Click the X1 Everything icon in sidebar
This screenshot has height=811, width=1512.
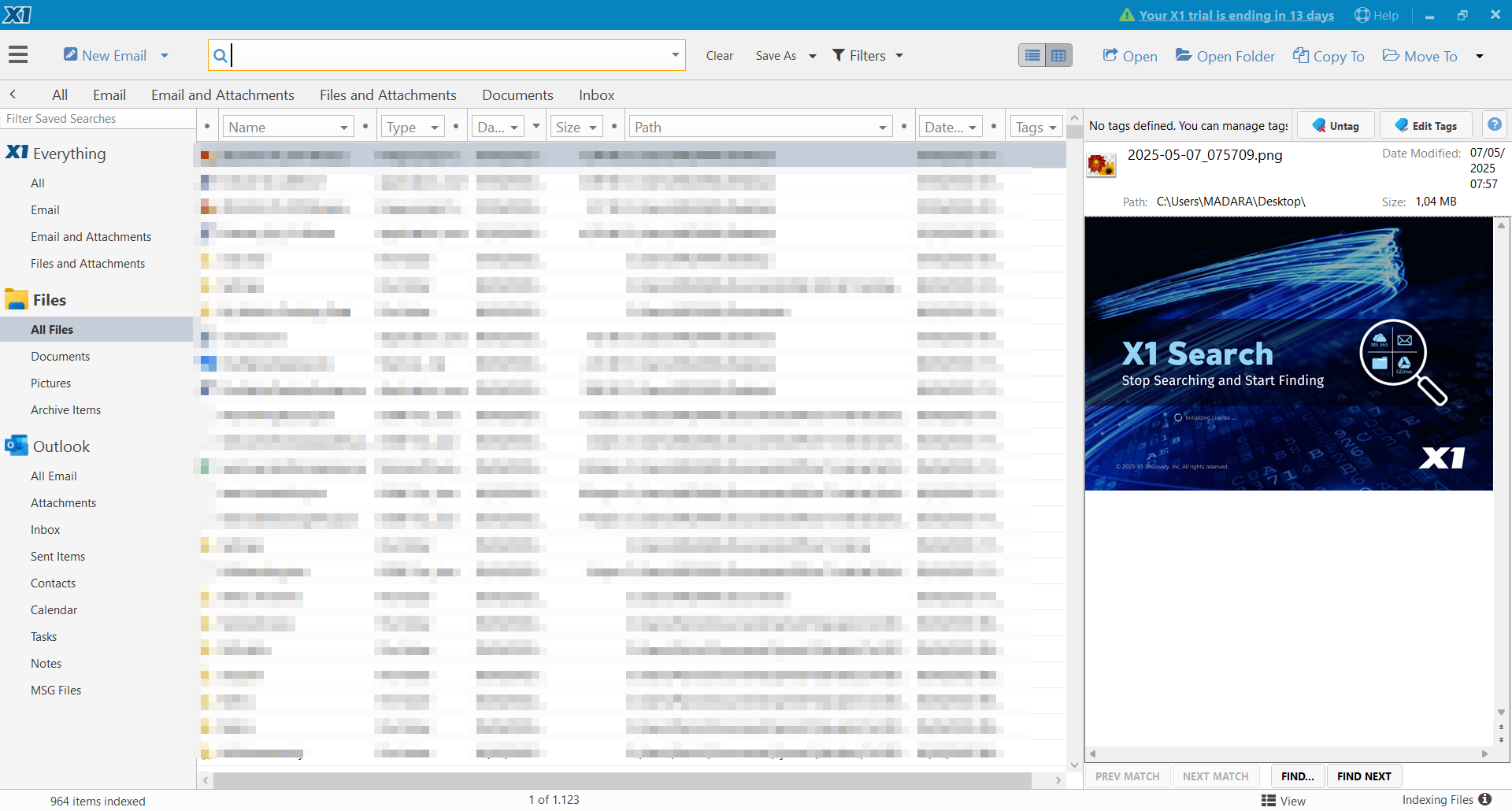17,152
